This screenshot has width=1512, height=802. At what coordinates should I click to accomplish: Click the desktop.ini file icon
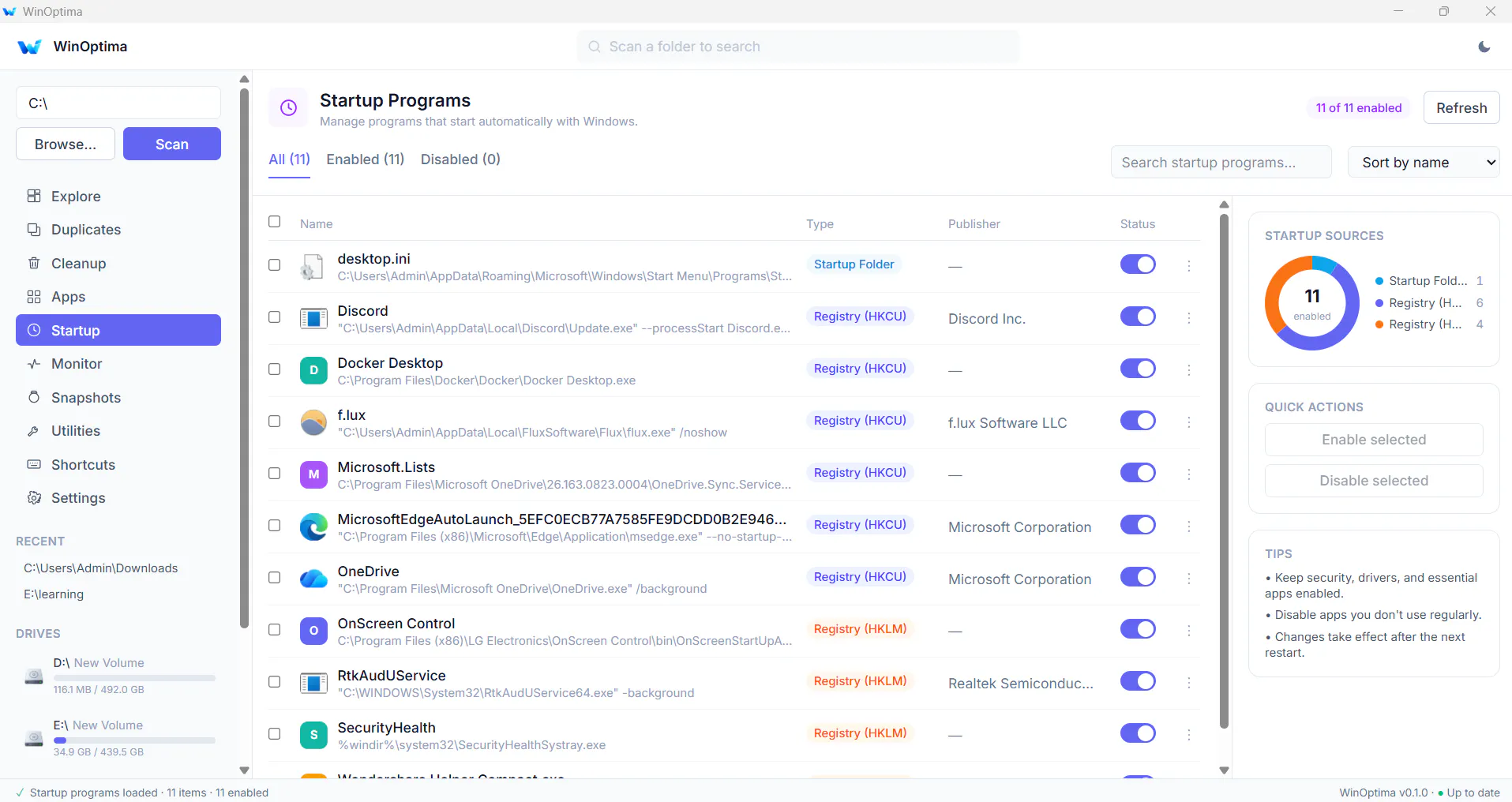[x=313, y=267]
